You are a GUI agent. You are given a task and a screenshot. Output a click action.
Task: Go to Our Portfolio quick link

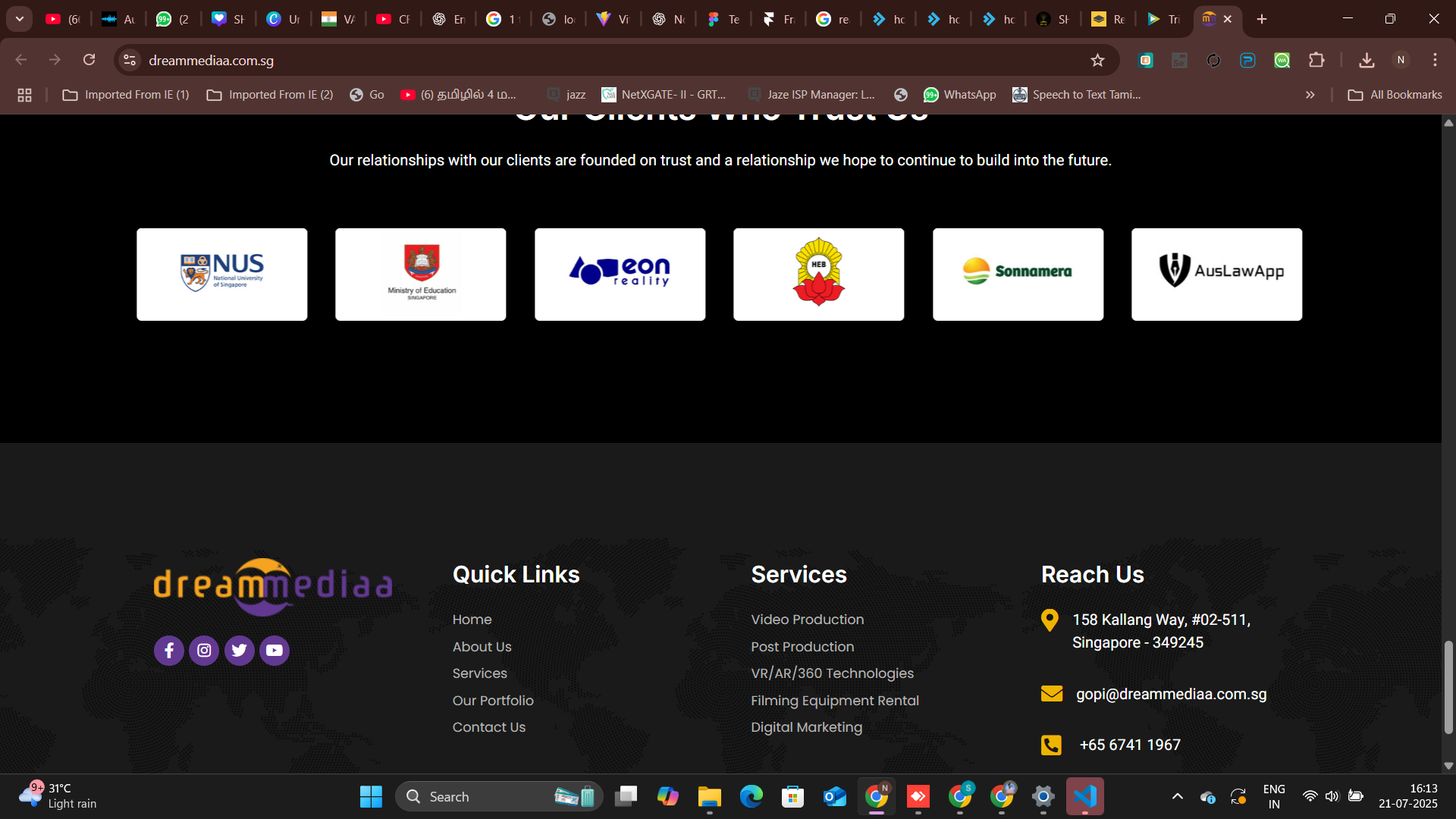coord(493,701)
